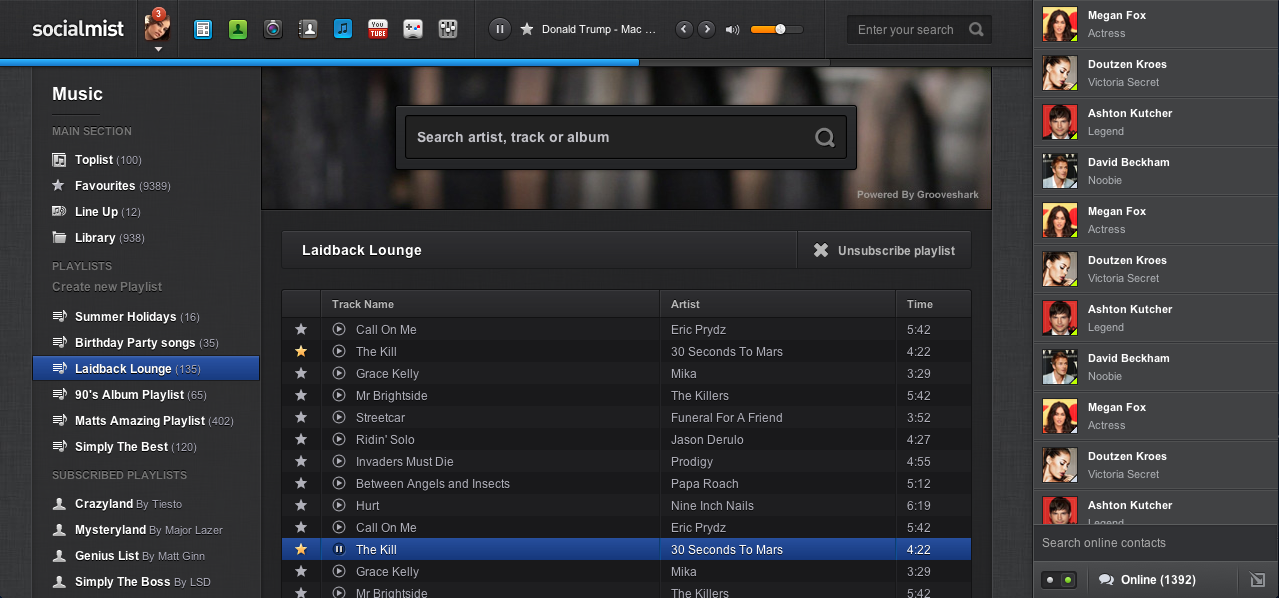Focus the 'Enter your search' field

click(x=908, y=29)
